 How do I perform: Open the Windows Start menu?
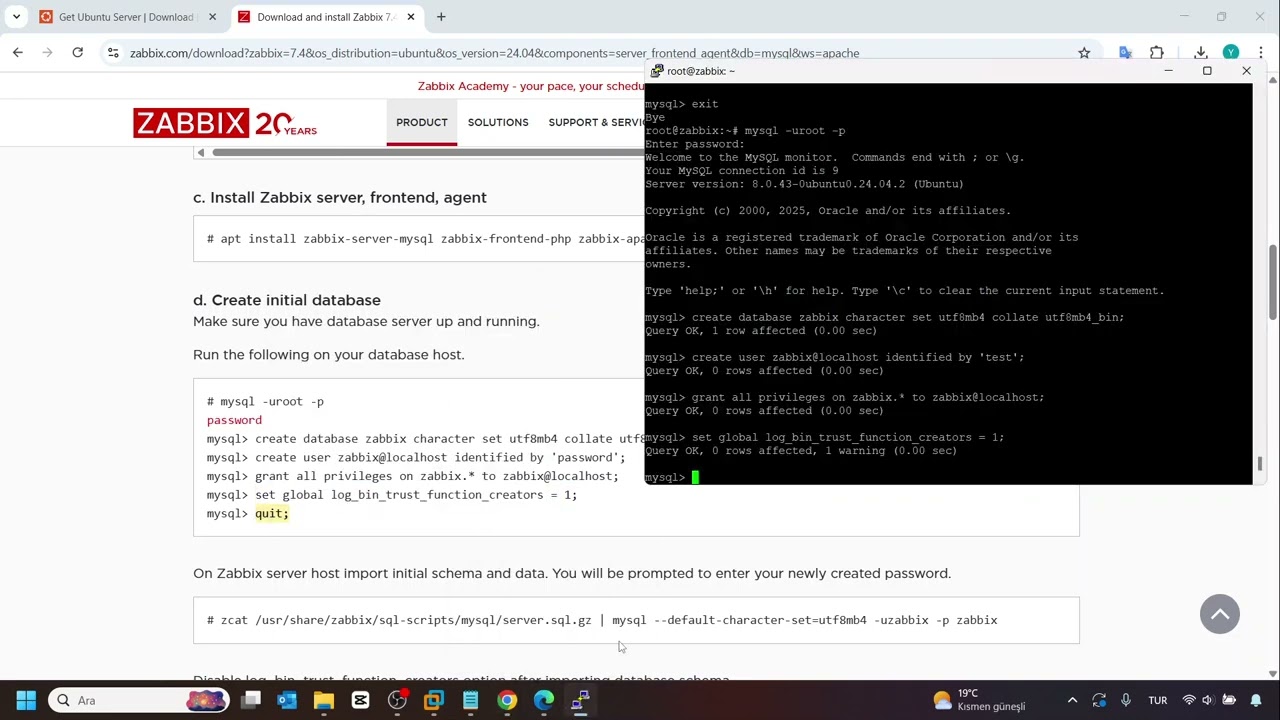coord(26,700)
